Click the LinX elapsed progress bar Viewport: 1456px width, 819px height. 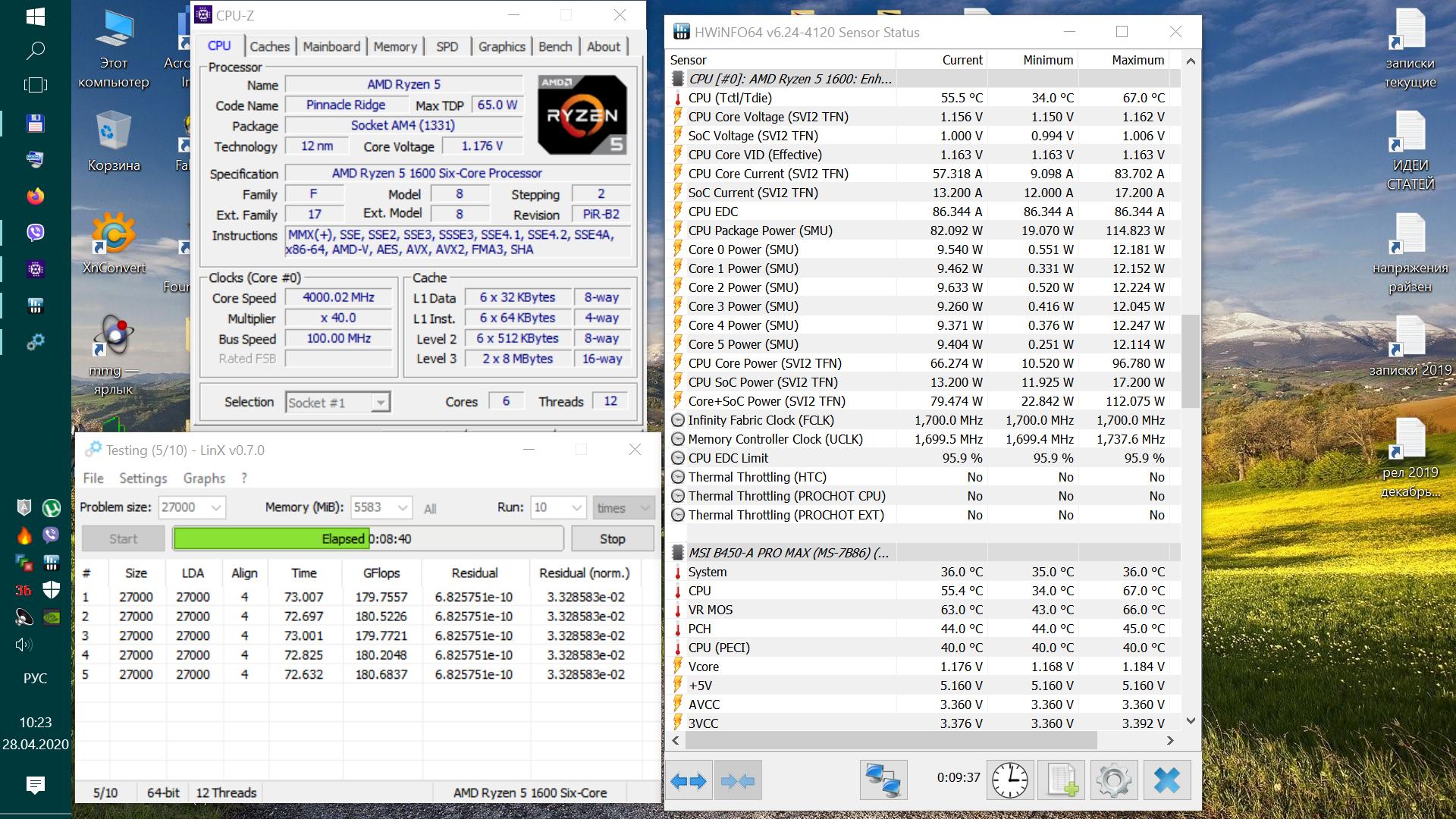click(368, 539)
